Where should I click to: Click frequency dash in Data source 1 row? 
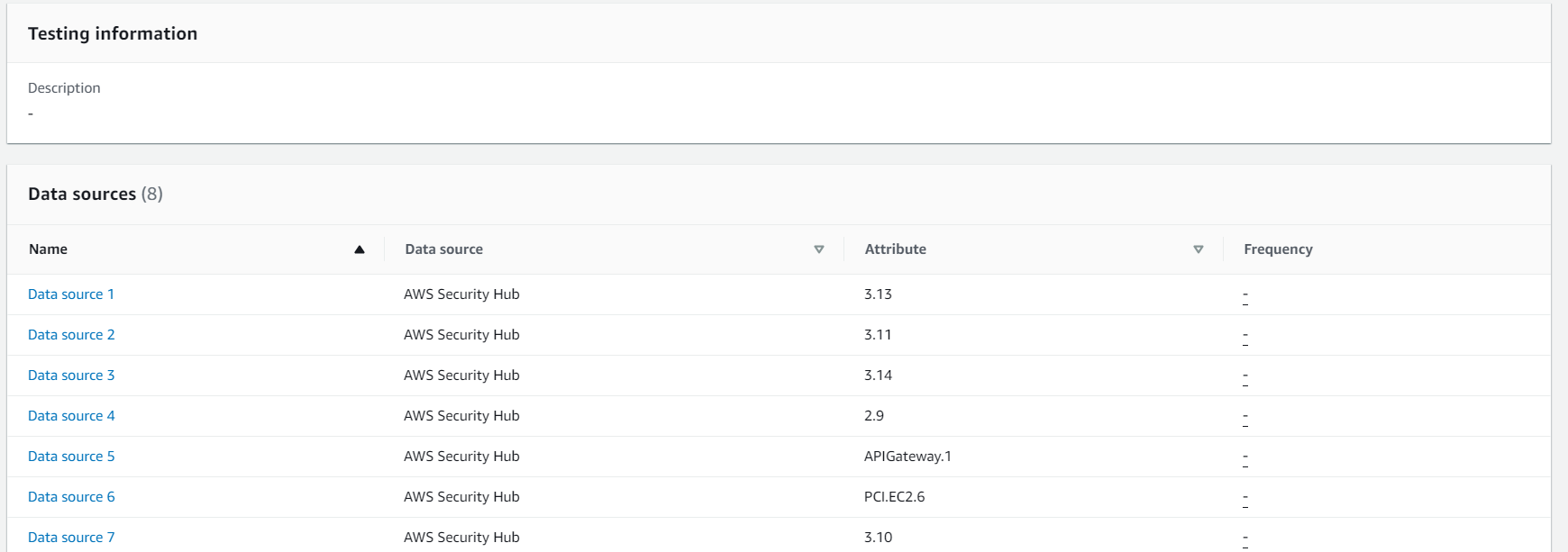tap(1245, 296)
